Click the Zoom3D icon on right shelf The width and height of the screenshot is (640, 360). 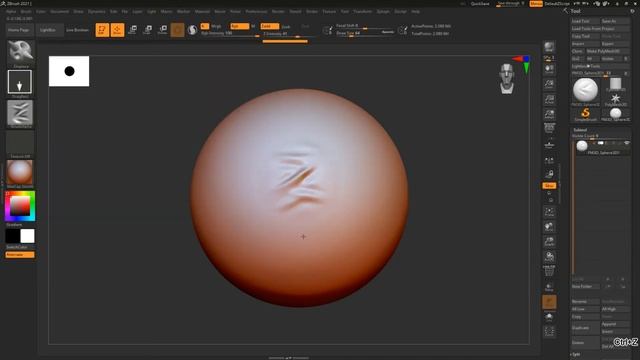549,242
